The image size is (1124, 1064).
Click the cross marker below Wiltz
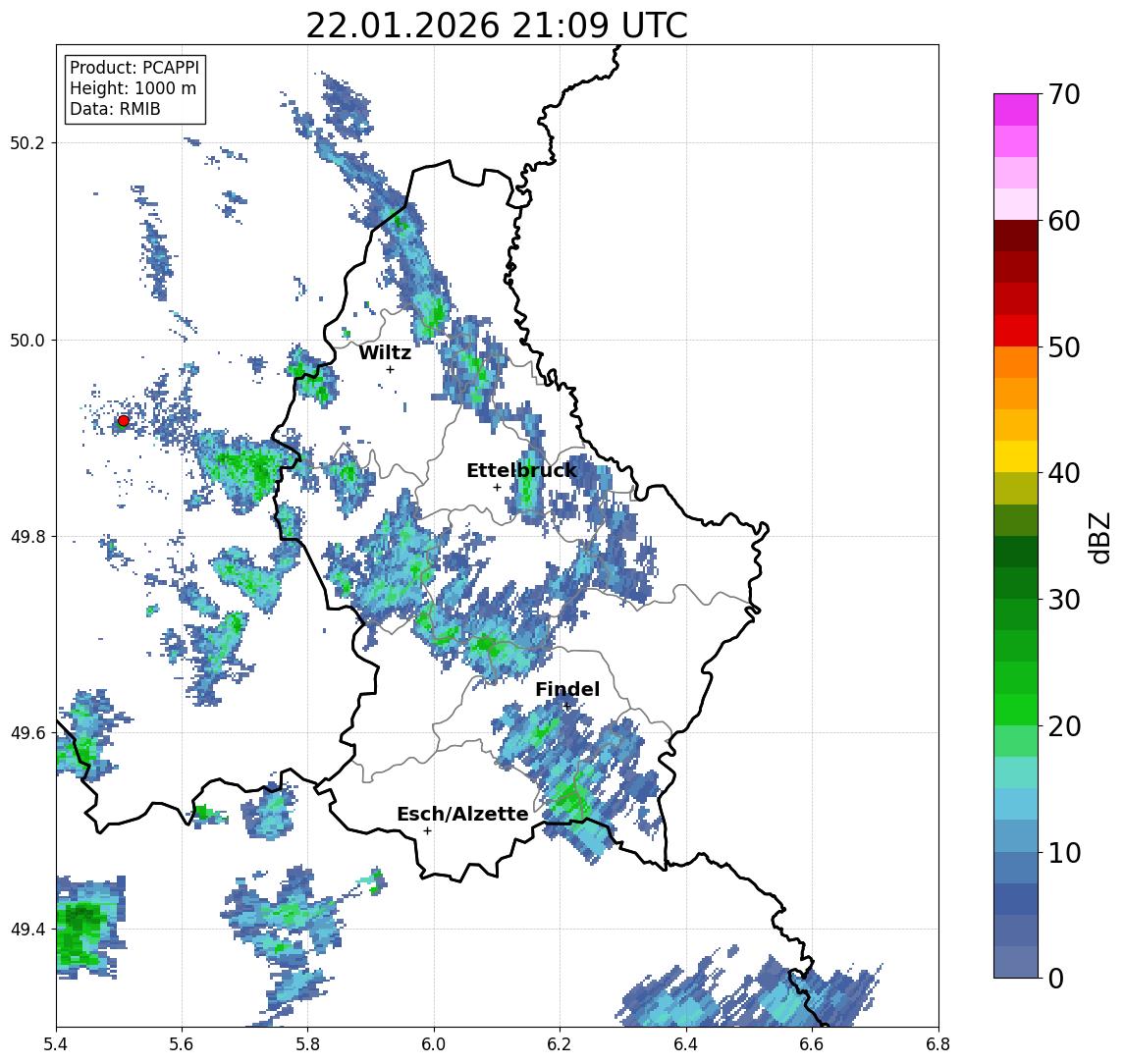pos(390,369)
